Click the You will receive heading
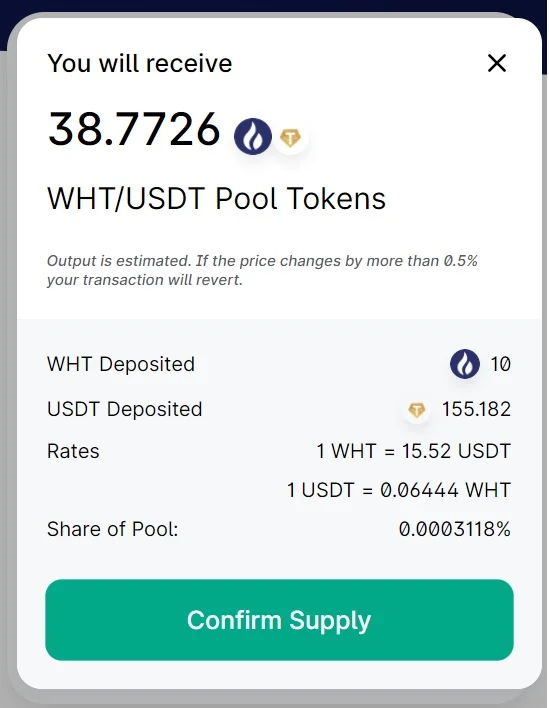Screen dimensions: 549x708 pyautogui.click(x=140, y=63)
